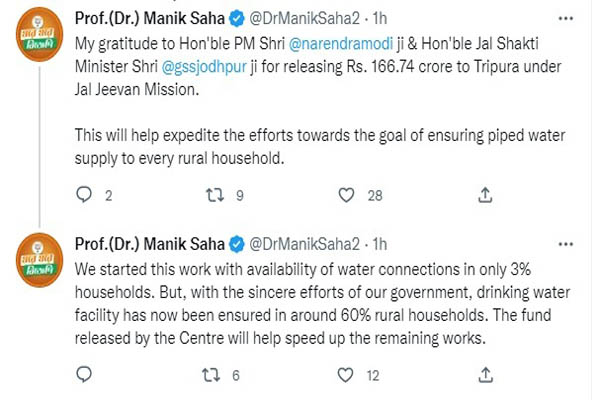Screen dimensions: 600x400
Task: Click Prof.(Dr.) Manik Saha name on second tweet
Action: [150, 244]
